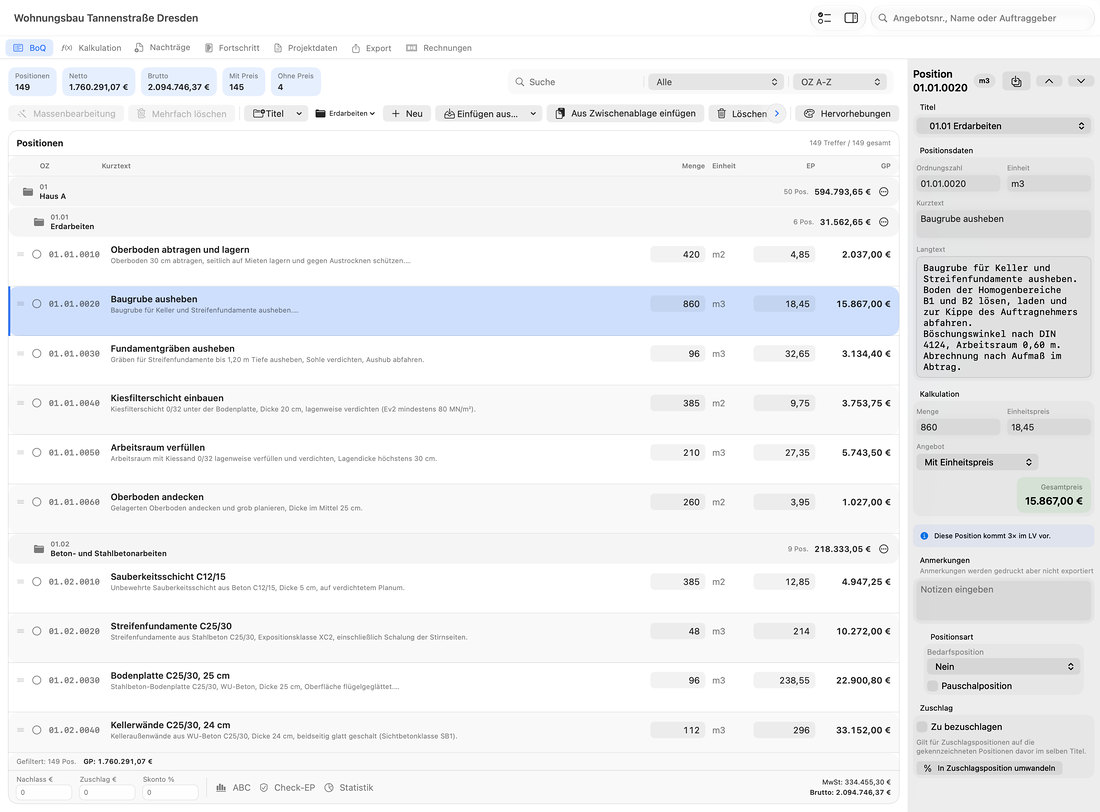Image resolution: width=1100 pixels, height=812 pixels.
Task: Open options menu for Haus A group
Action: tap(884, 192)
